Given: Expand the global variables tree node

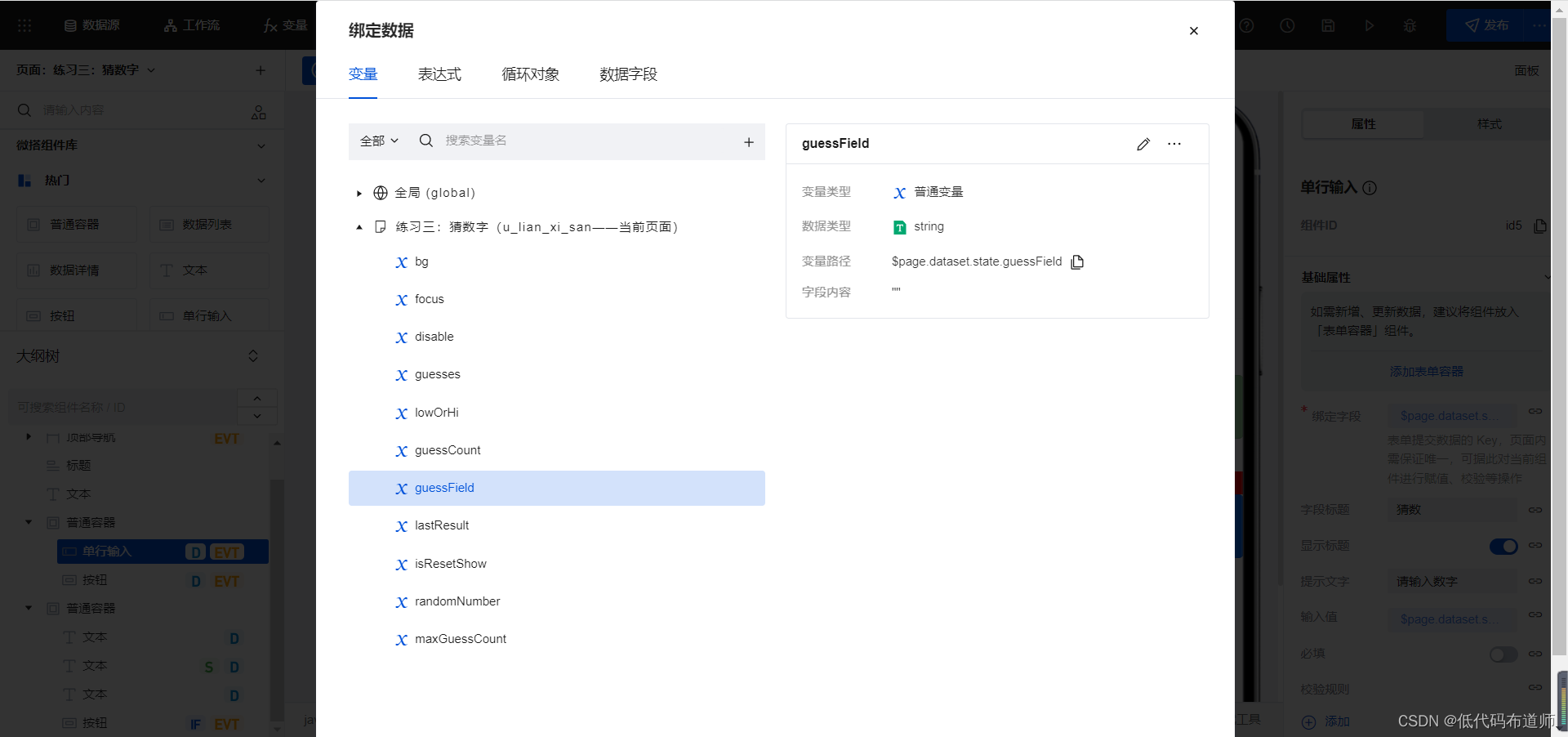Looking at the screenshot, I should [x=359, y=194].
